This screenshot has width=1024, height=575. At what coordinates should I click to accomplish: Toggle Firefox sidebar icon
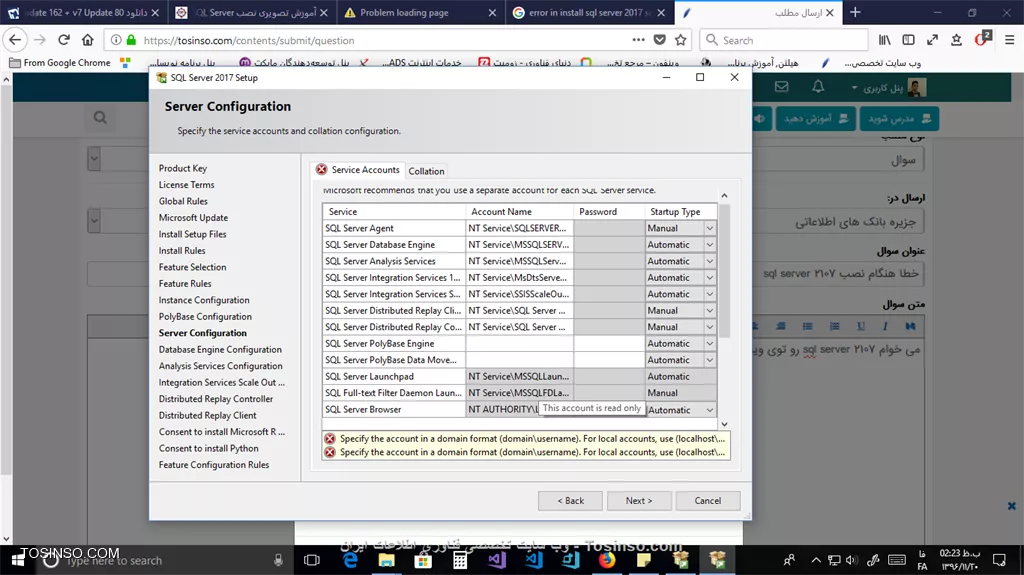click(908, 40)
